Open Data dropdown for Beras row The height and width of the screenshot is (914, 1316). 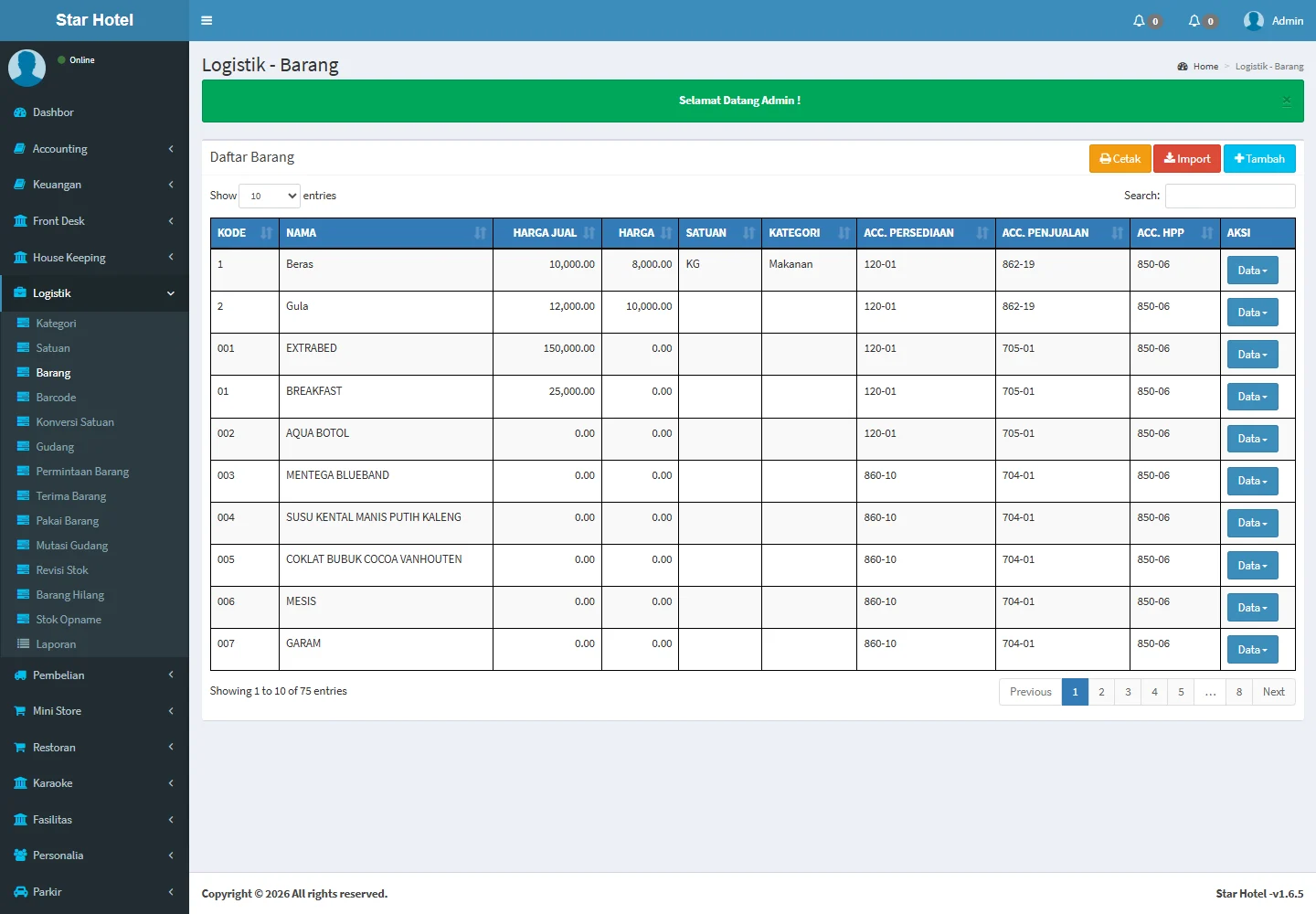point(1252,271)
